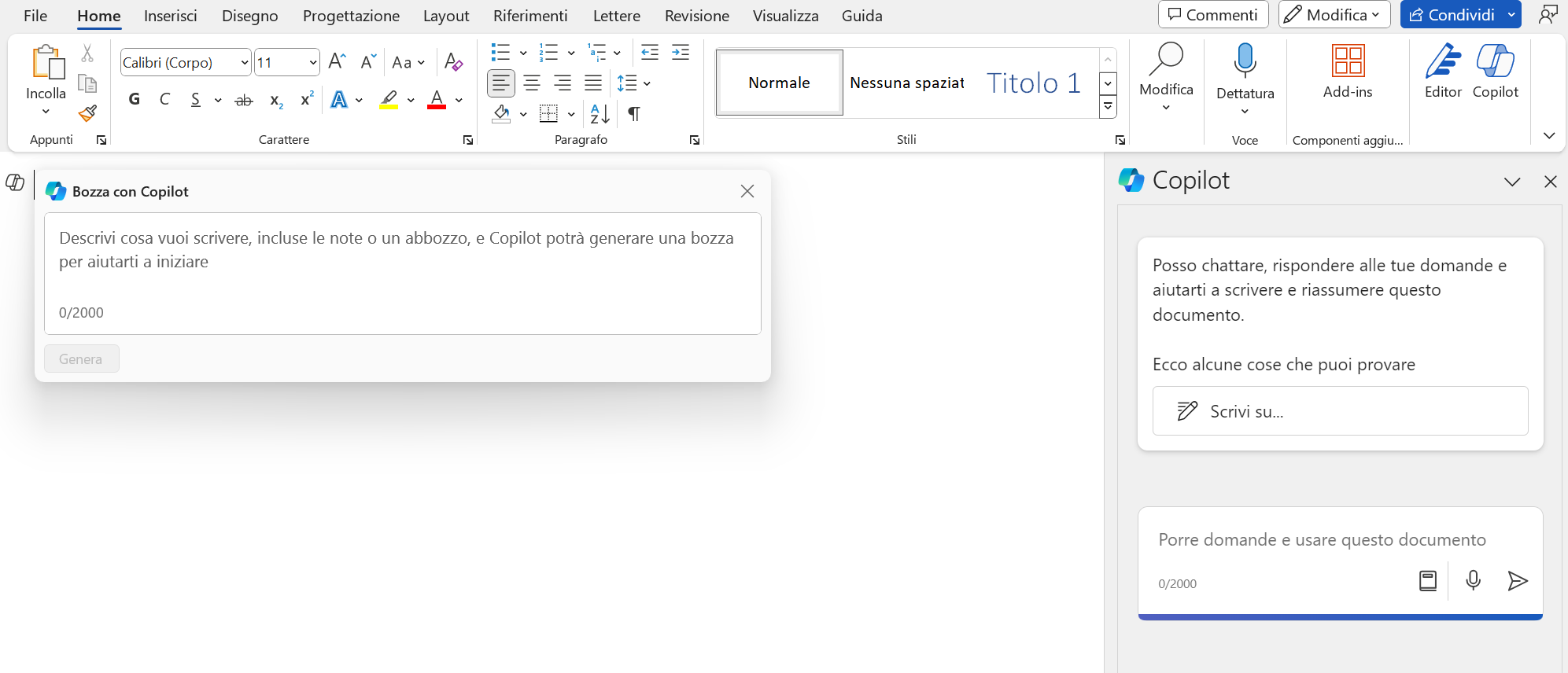The height and width of the screenshot is (673, 1568).
Task: Apply red font color
Action: [x=437, y=100]
